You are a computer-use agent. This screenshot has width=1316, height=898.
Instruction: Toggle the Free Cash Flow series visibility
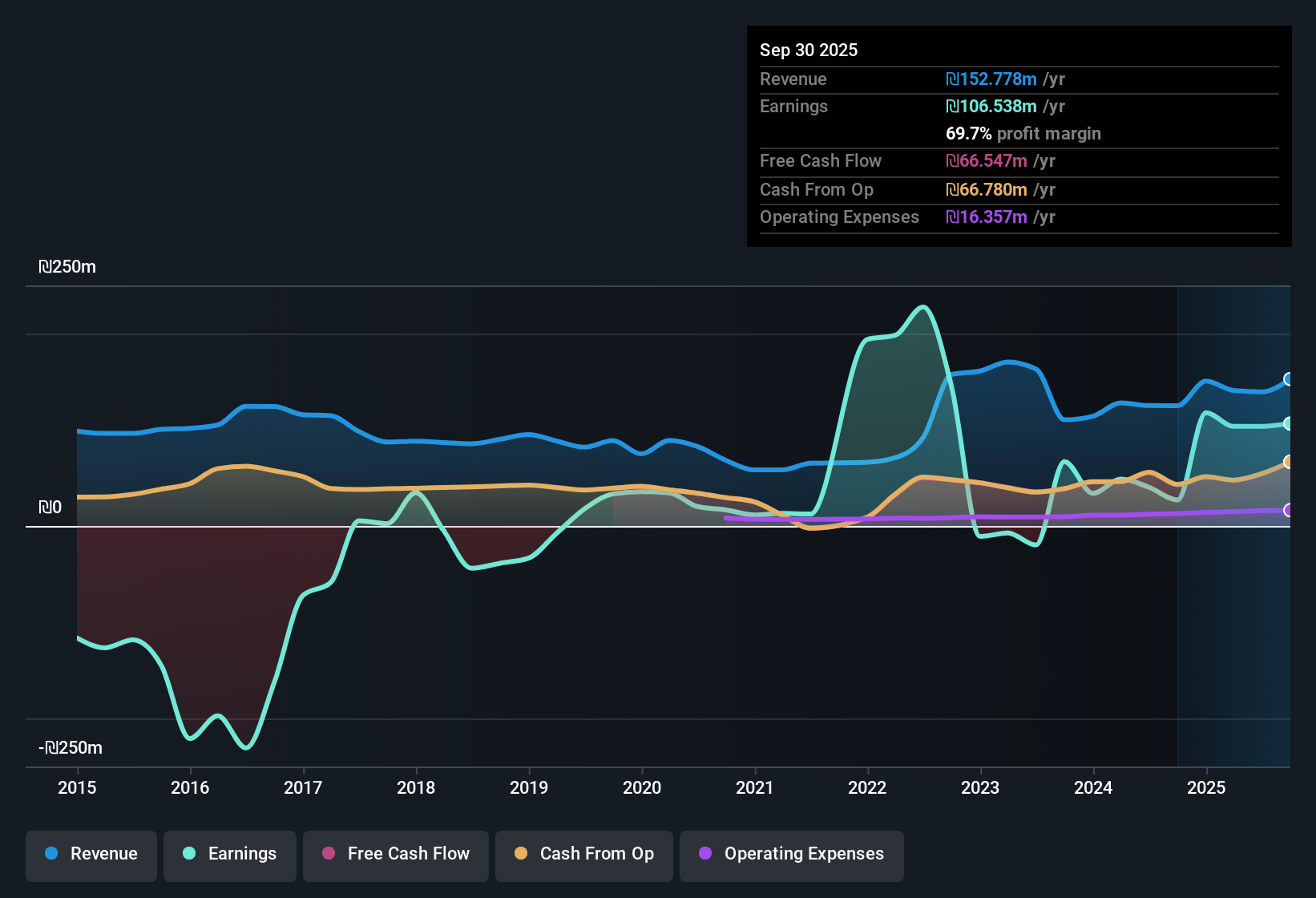tap(395, 854)
